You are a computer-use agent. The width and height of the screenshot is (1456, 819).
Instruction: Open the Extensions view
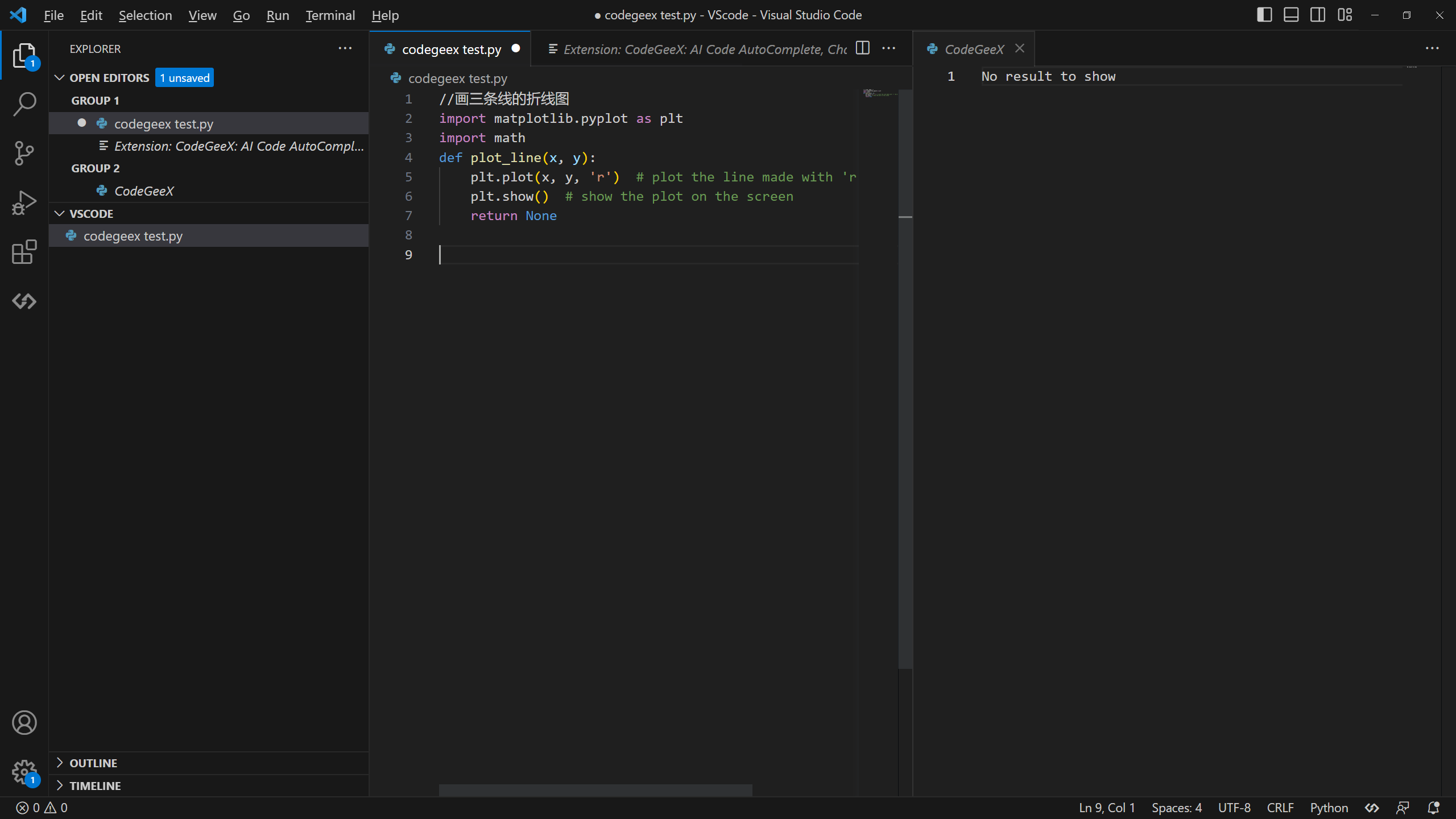[x=24, y=252]
